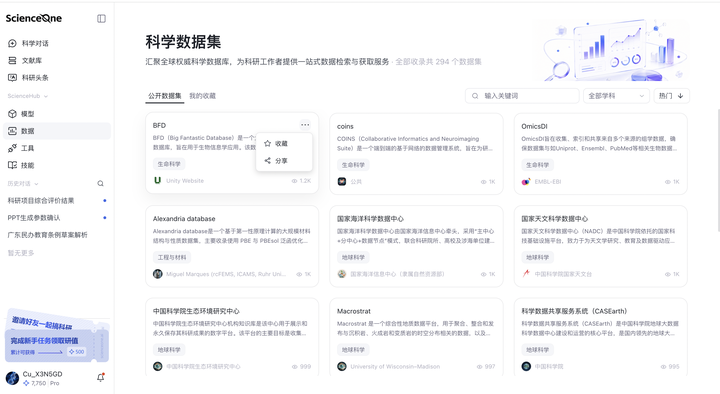Open 模型 in the sidebar
This screenshot has width=720, height=394.
click(x=21, y=113)
